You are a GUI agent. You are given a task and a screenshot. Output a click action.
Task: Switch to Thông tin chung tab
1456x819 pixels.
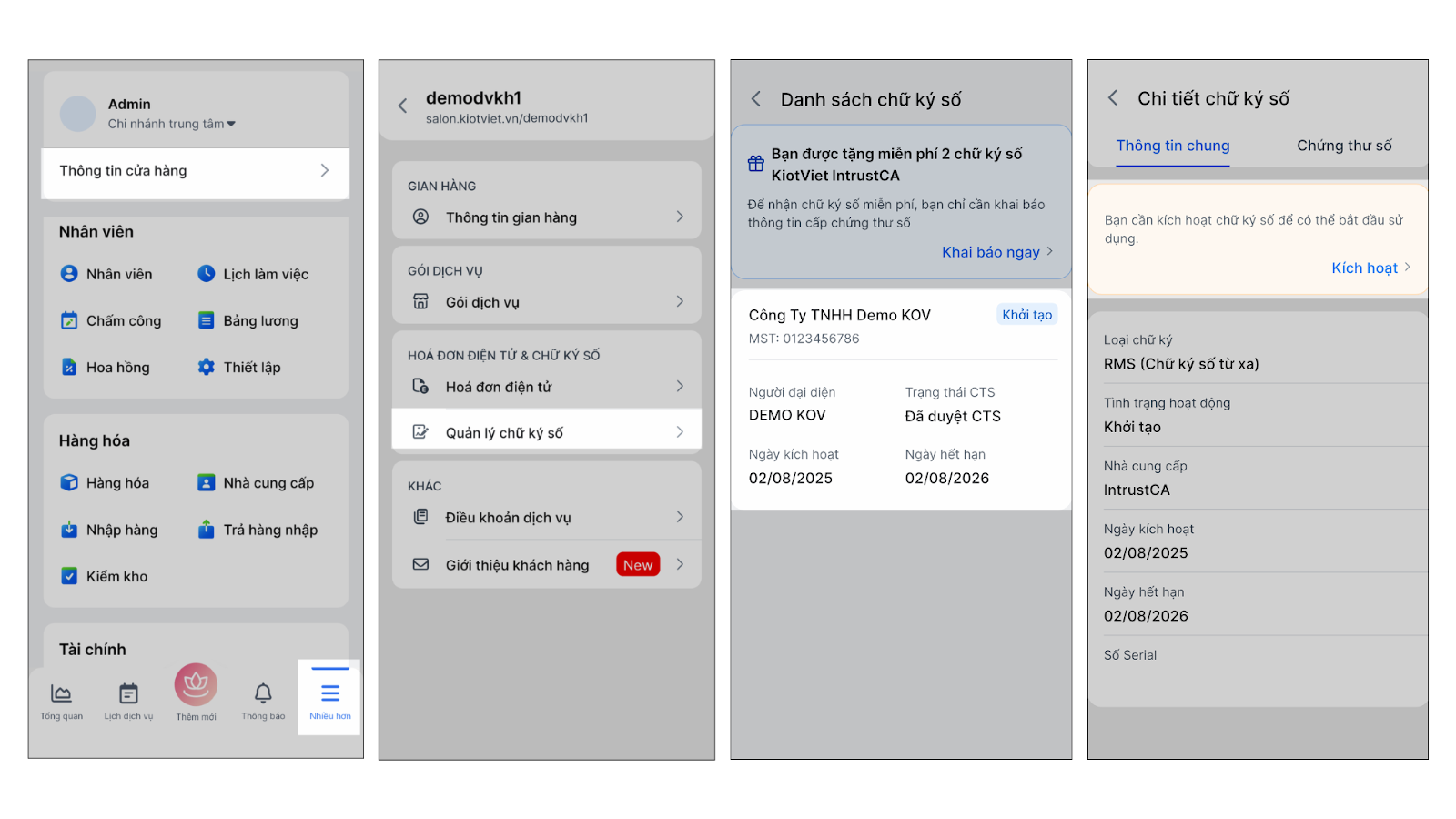pyautogui.click(x=1173, y=146)
